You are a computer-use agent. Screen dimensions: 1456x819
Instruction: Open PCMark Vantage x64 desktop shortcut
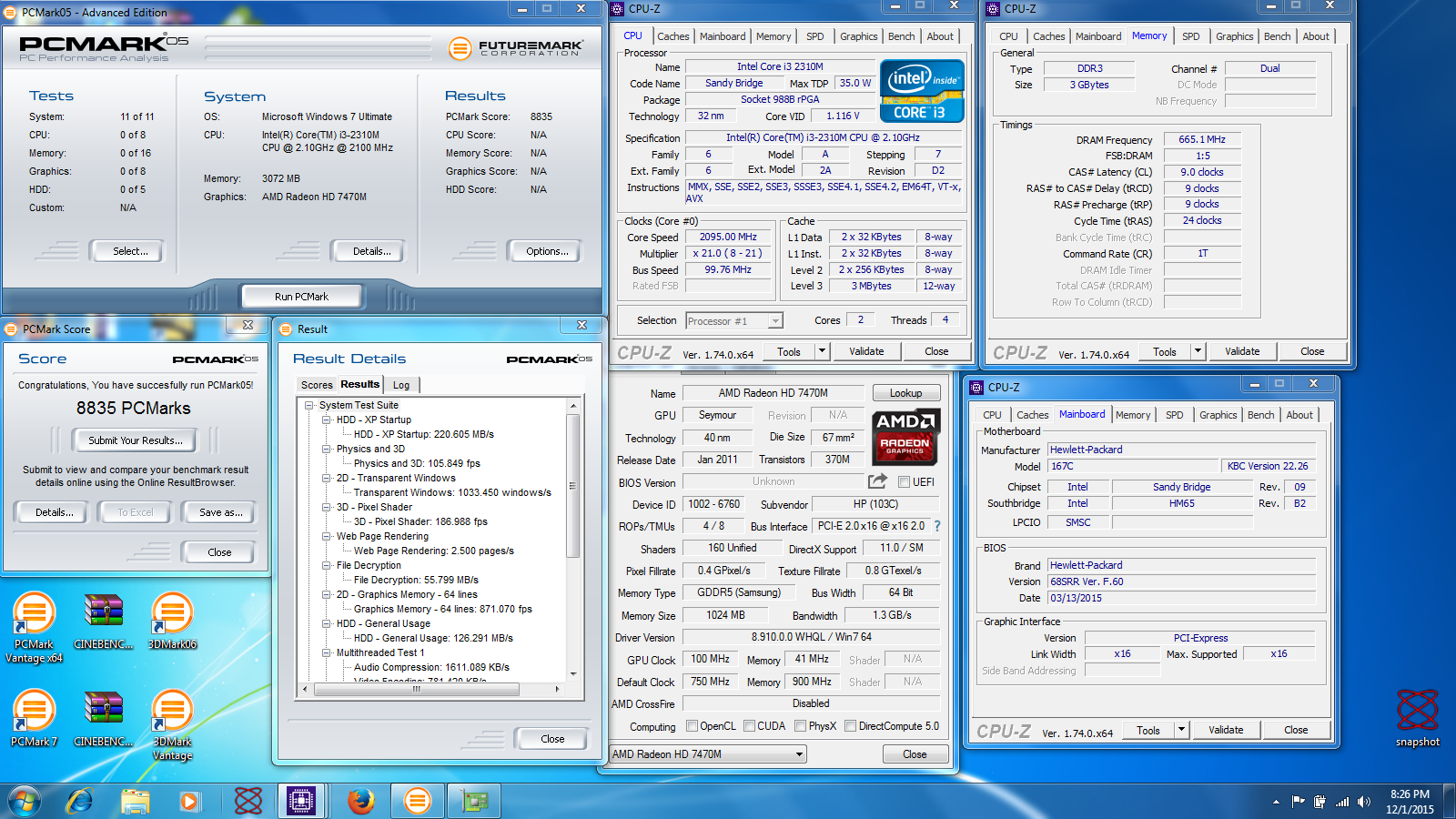pos(34,627)
